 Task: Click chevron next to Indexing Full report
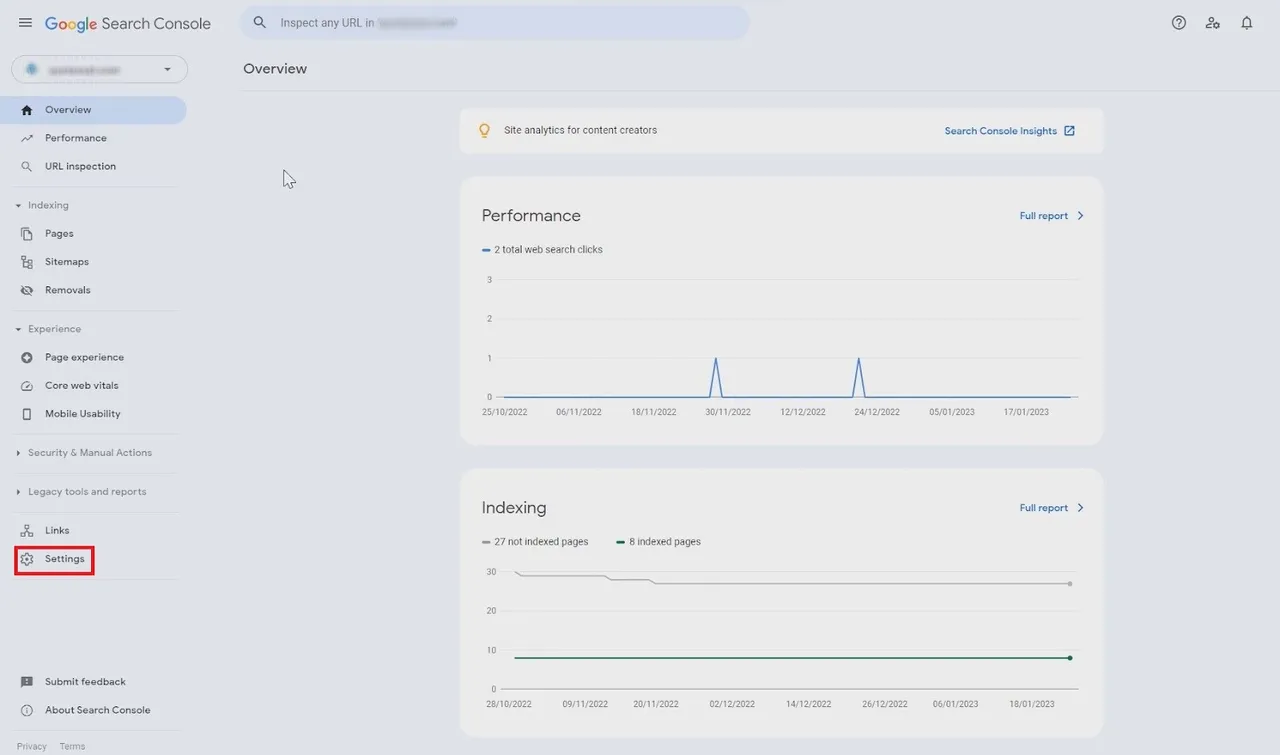1080,508
